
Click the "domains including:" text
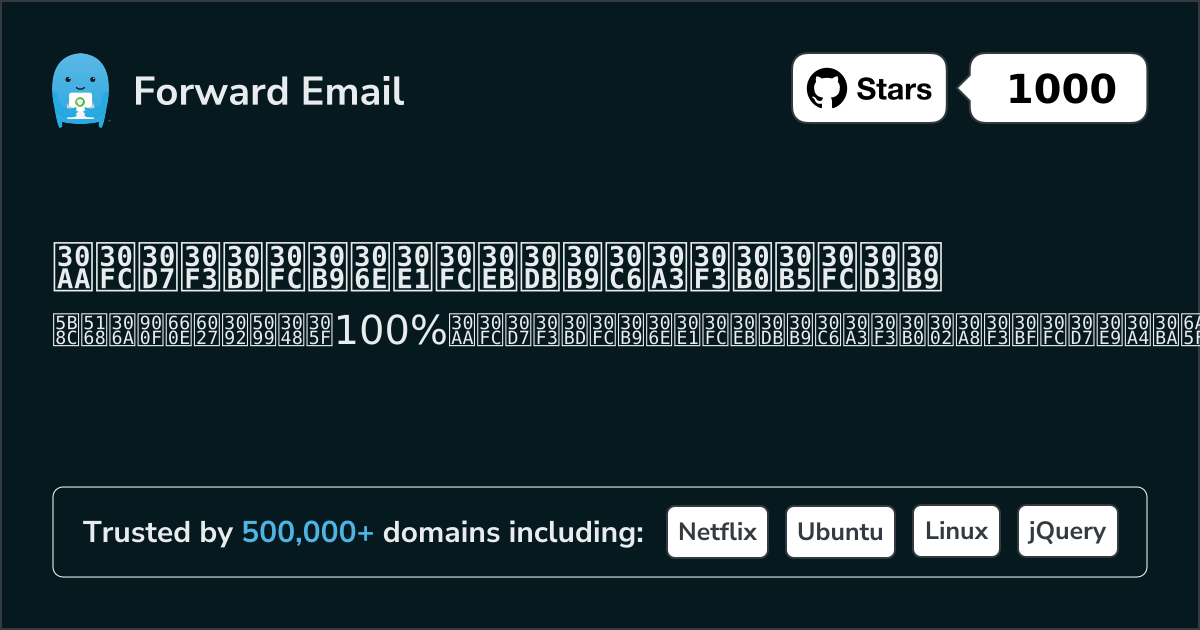[x=513, y=533]
